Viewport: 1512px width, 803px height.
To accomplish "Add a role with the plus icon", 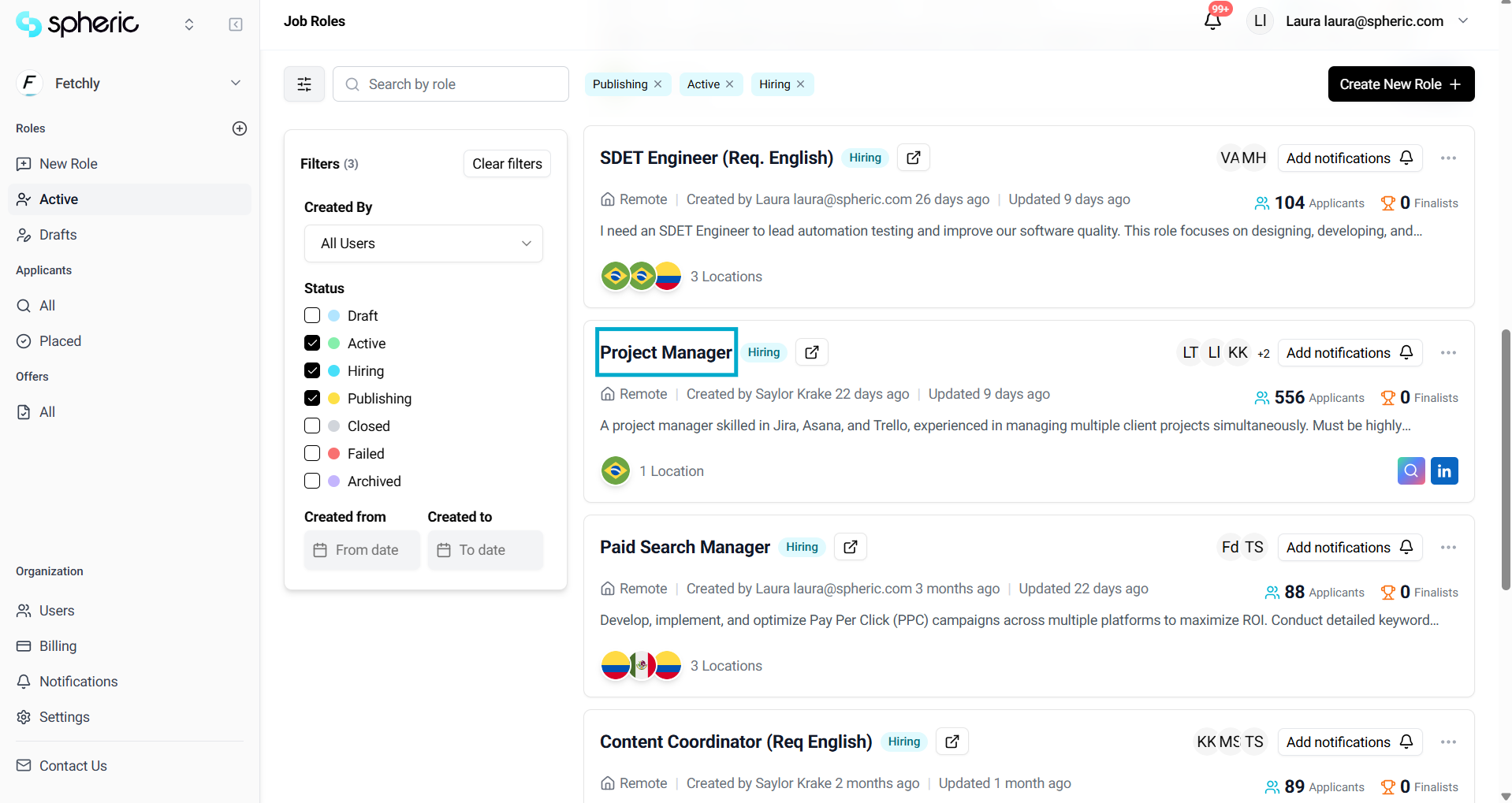I will (x=240, y=128).
